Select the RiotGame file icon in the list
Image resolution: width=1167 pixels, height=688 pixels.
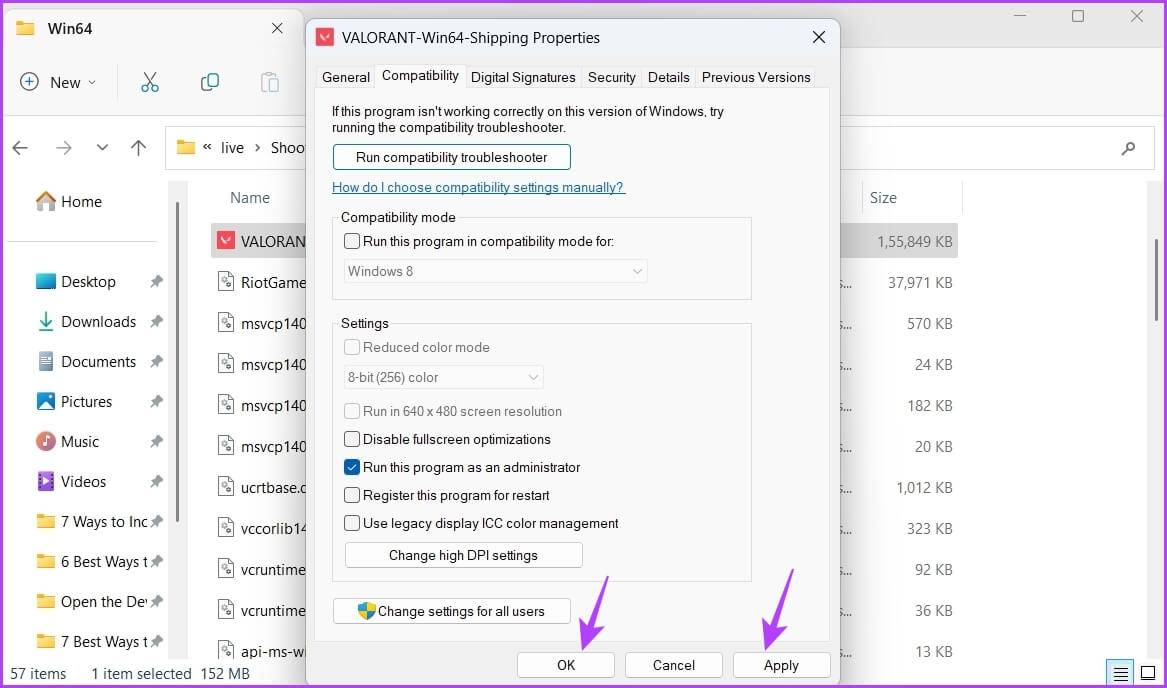click(226, 281)
